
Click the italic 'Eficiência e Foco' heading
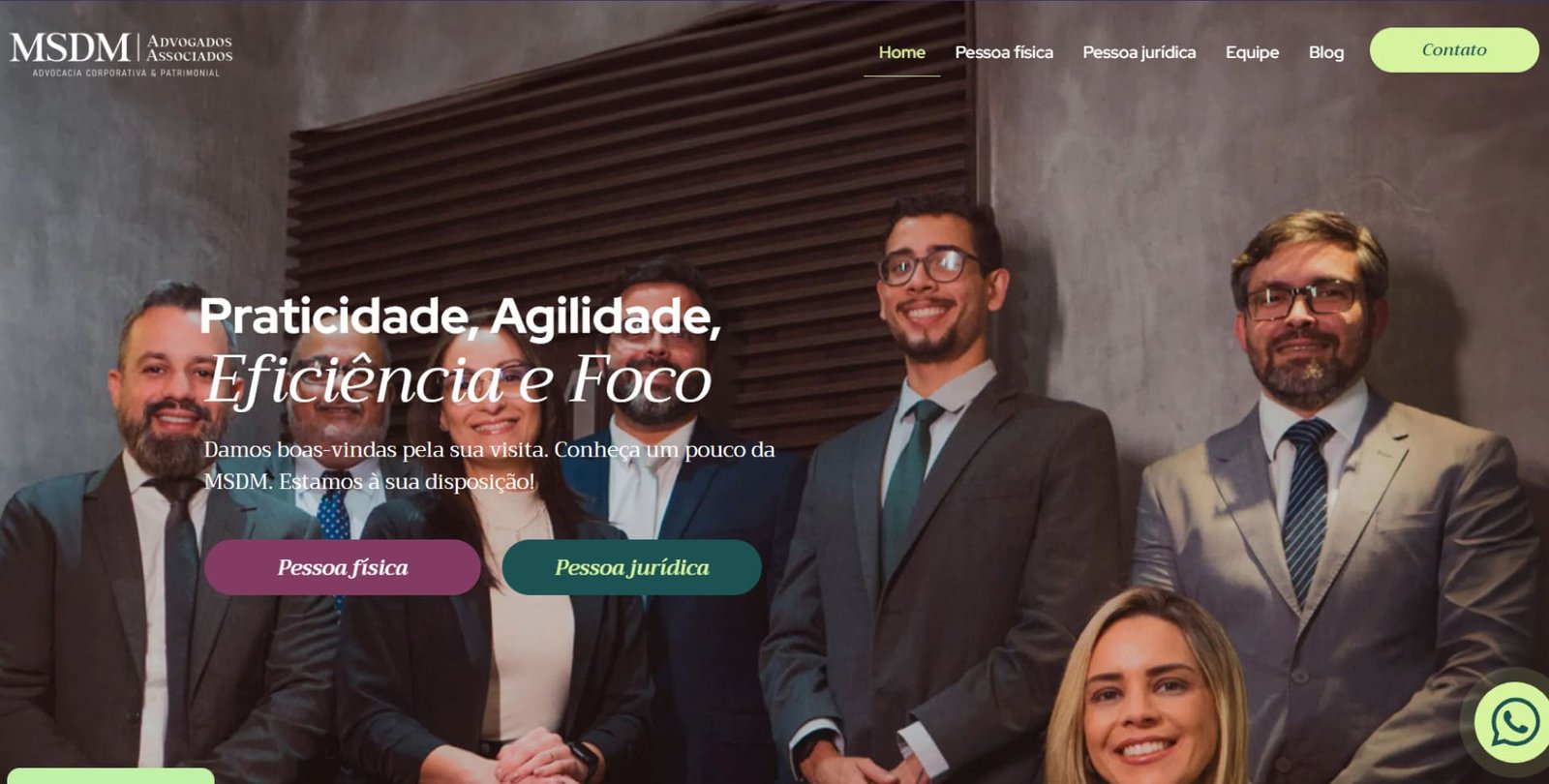(x=459, y=379)
